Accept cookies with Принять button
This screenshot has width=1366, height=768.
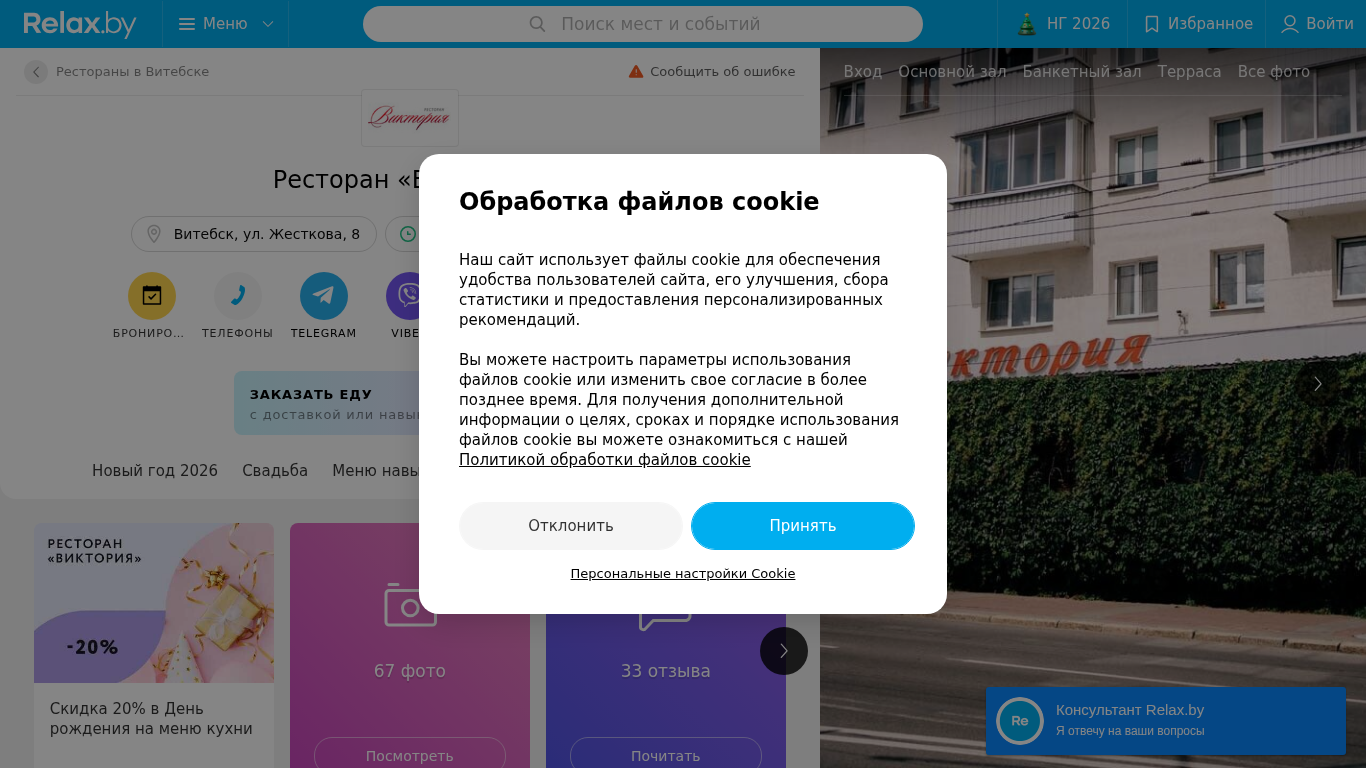(x=803, y=526)
